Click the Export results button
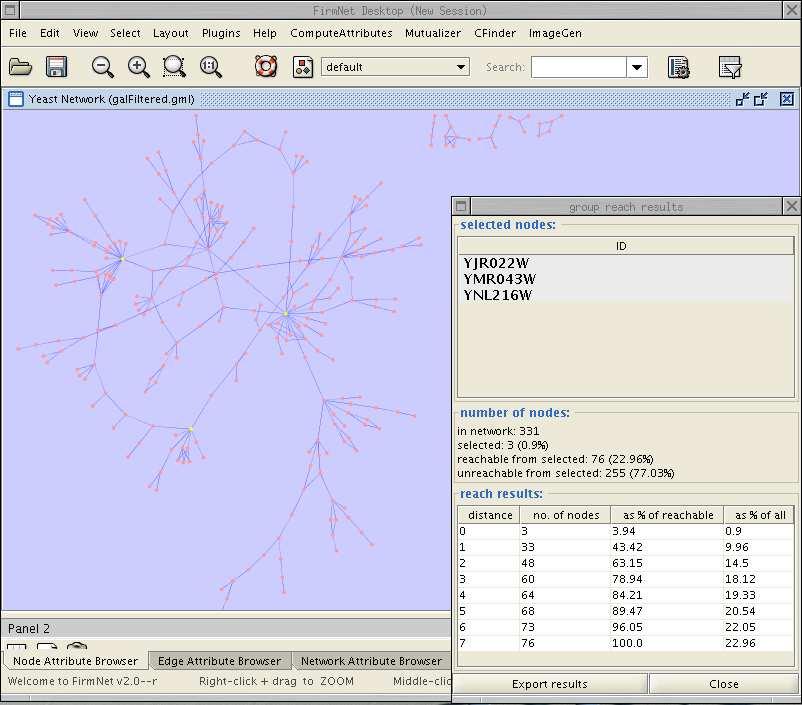 pyautogui.click(x=550, y=684)
